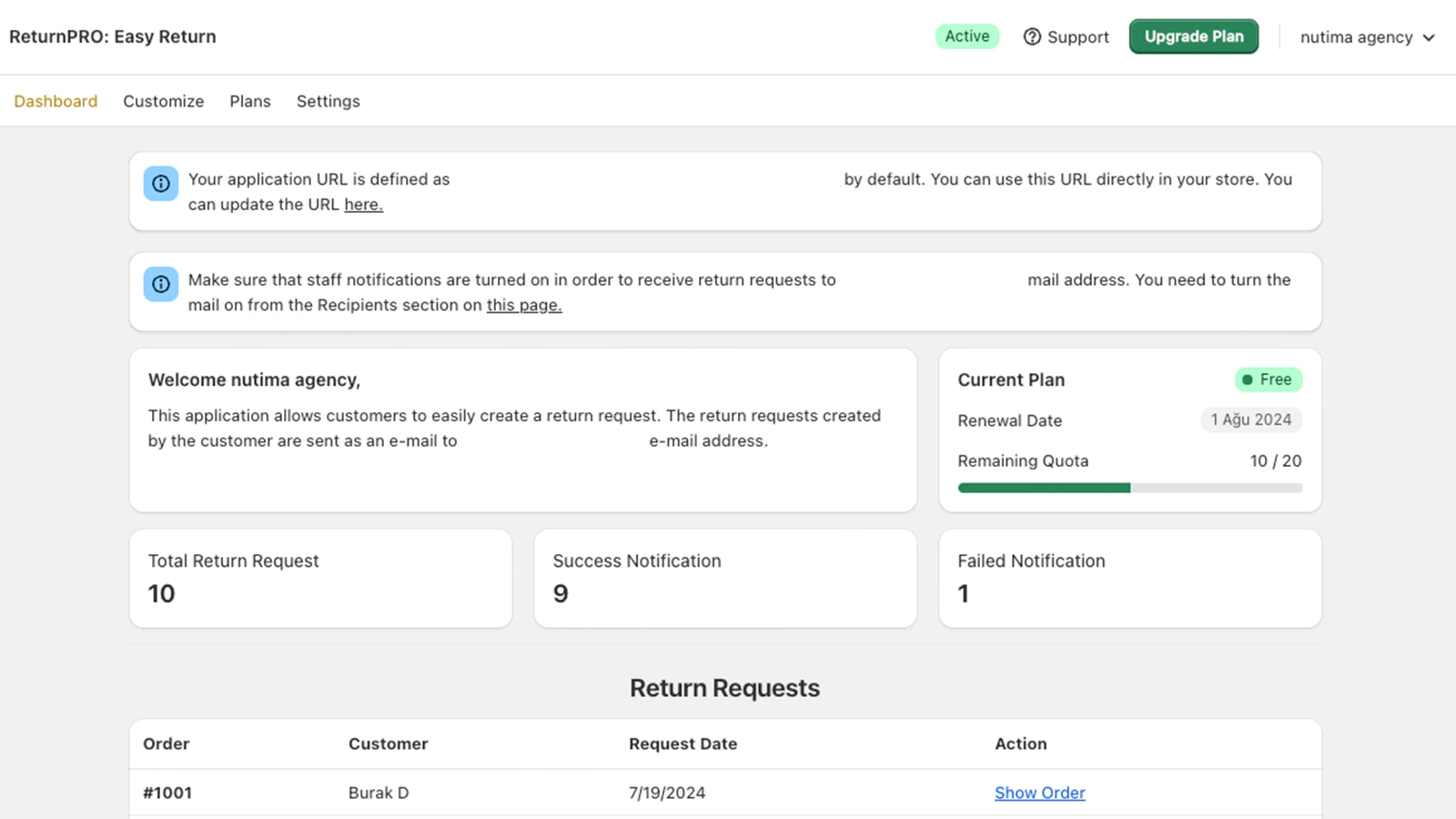Click the Upgrade Plan button
Image resolution: width=1456 pixels, height=819 pixels.
pos(1194,36)
